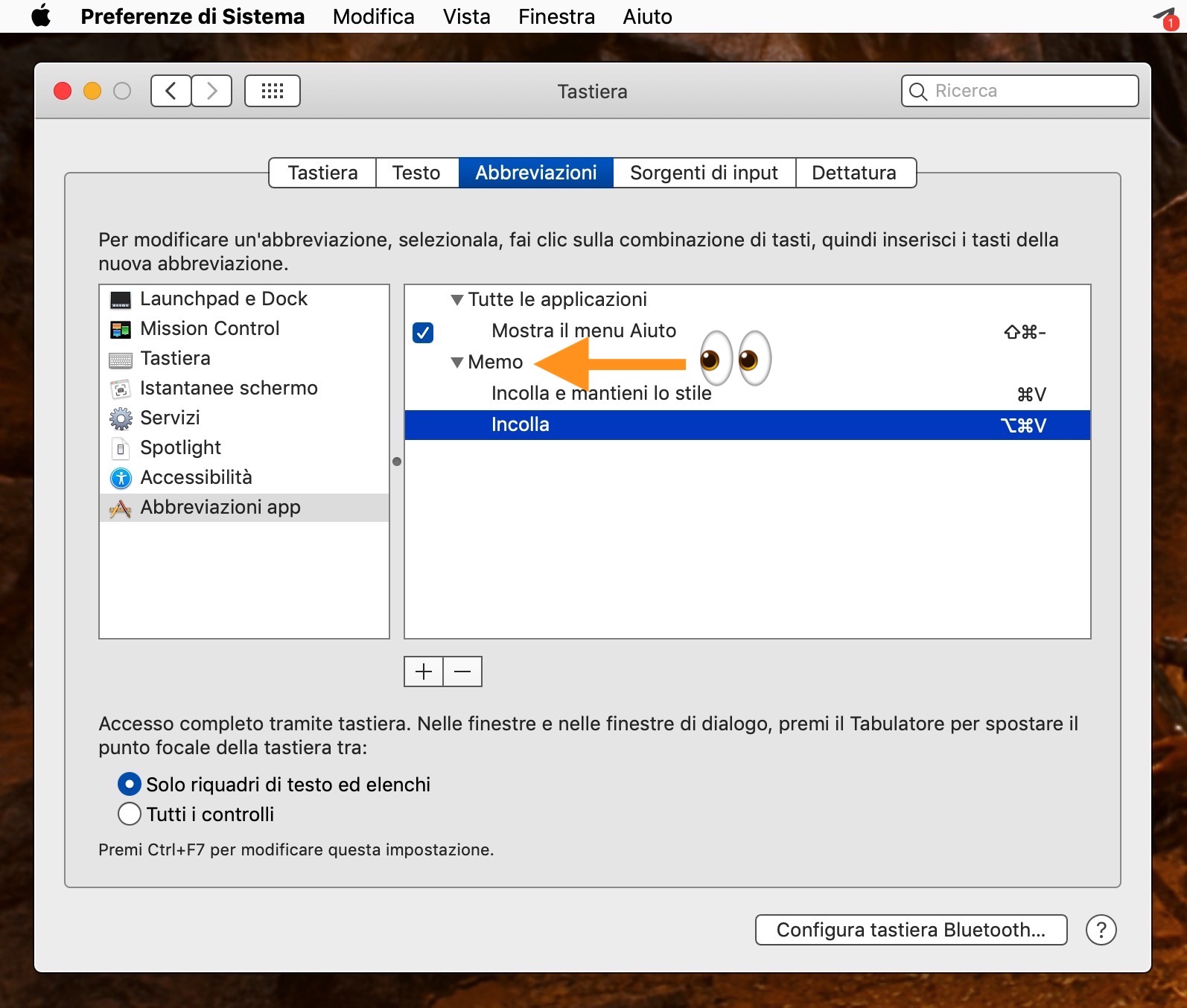Switch to Sorgenti di input tab
This screenshot has height=1008, width=1187.
(704, 173)
